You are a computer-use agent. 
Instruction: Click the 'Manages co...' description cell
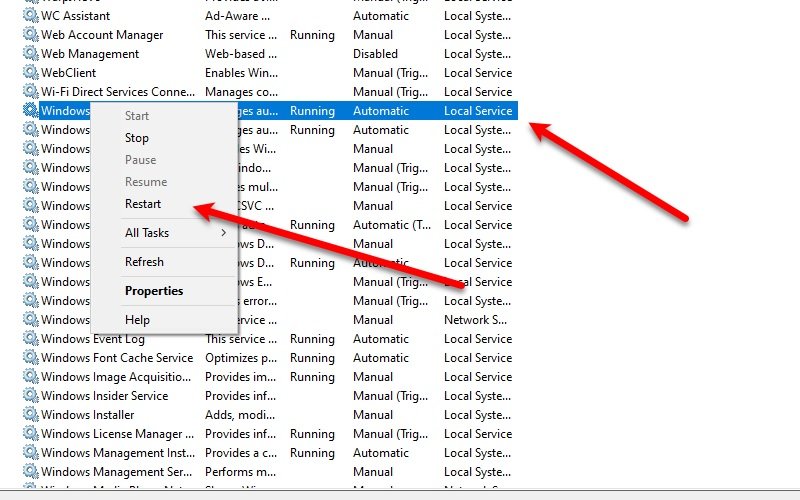[241, 92]
